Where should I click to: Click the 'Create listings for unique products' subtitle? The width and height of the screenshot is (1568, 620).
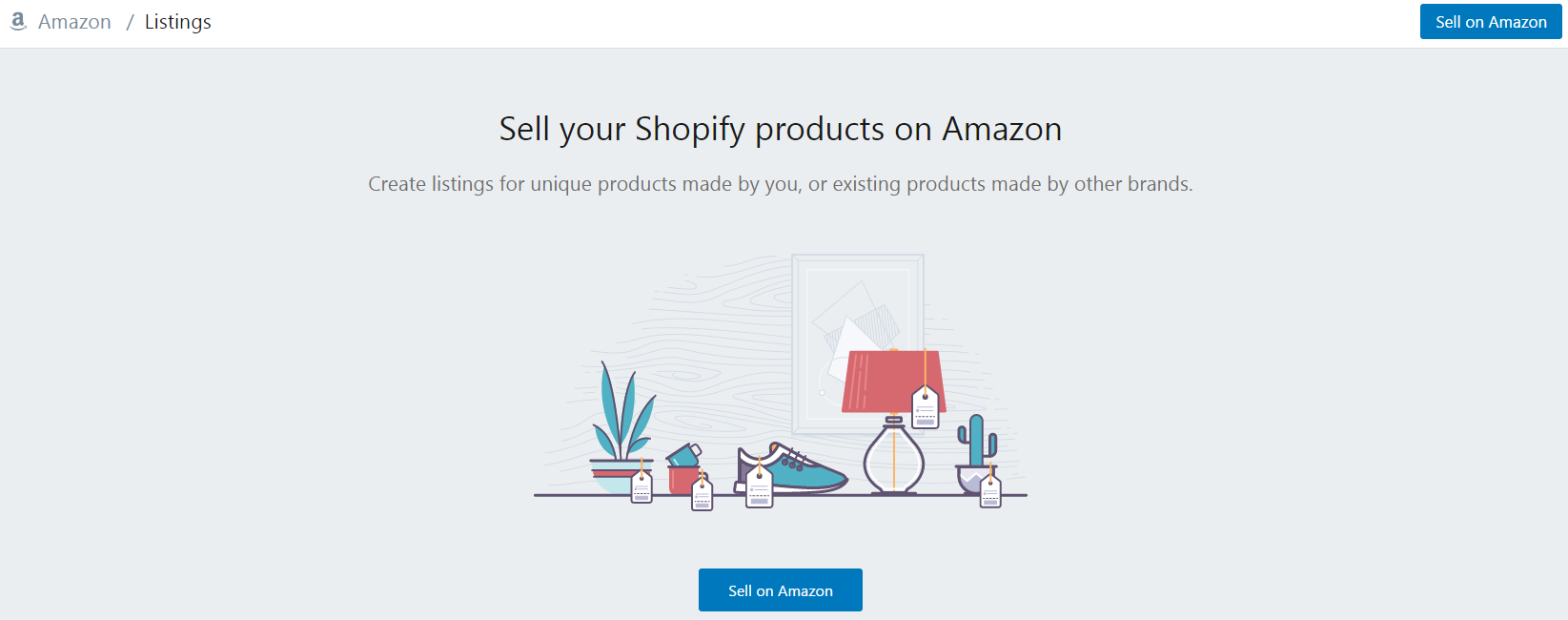(781, 184)
